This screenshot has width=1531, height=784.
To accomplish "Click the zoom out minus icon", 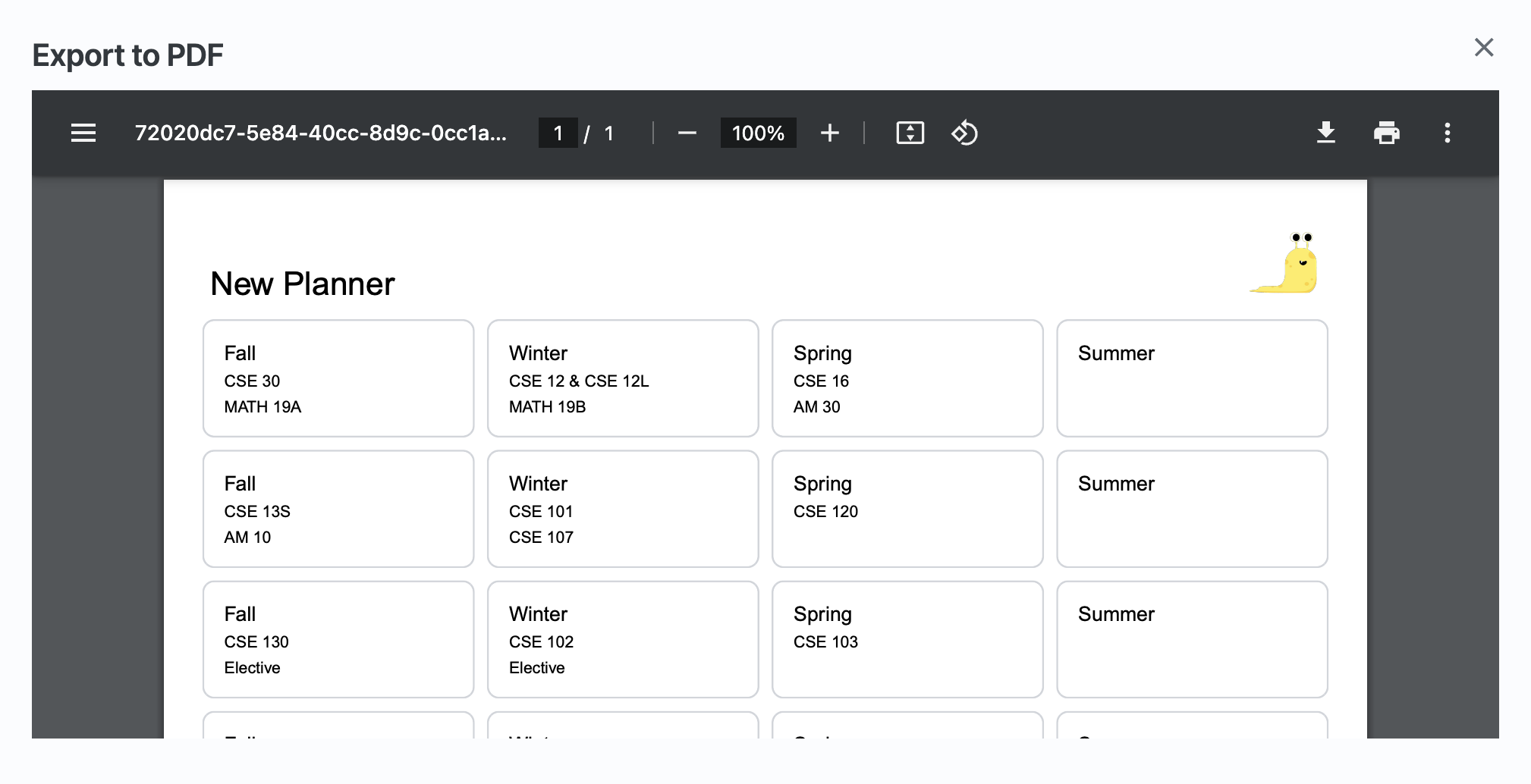I will tap(687, 133).
